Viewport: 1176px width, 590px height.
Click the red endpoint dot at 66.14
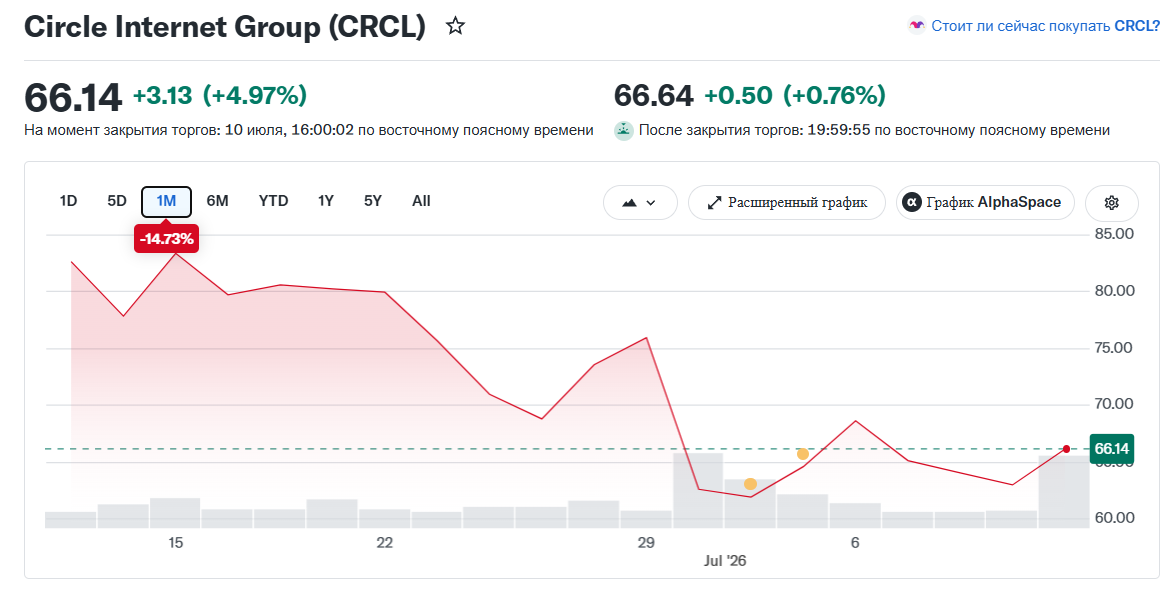click(x=1066, y=449)
